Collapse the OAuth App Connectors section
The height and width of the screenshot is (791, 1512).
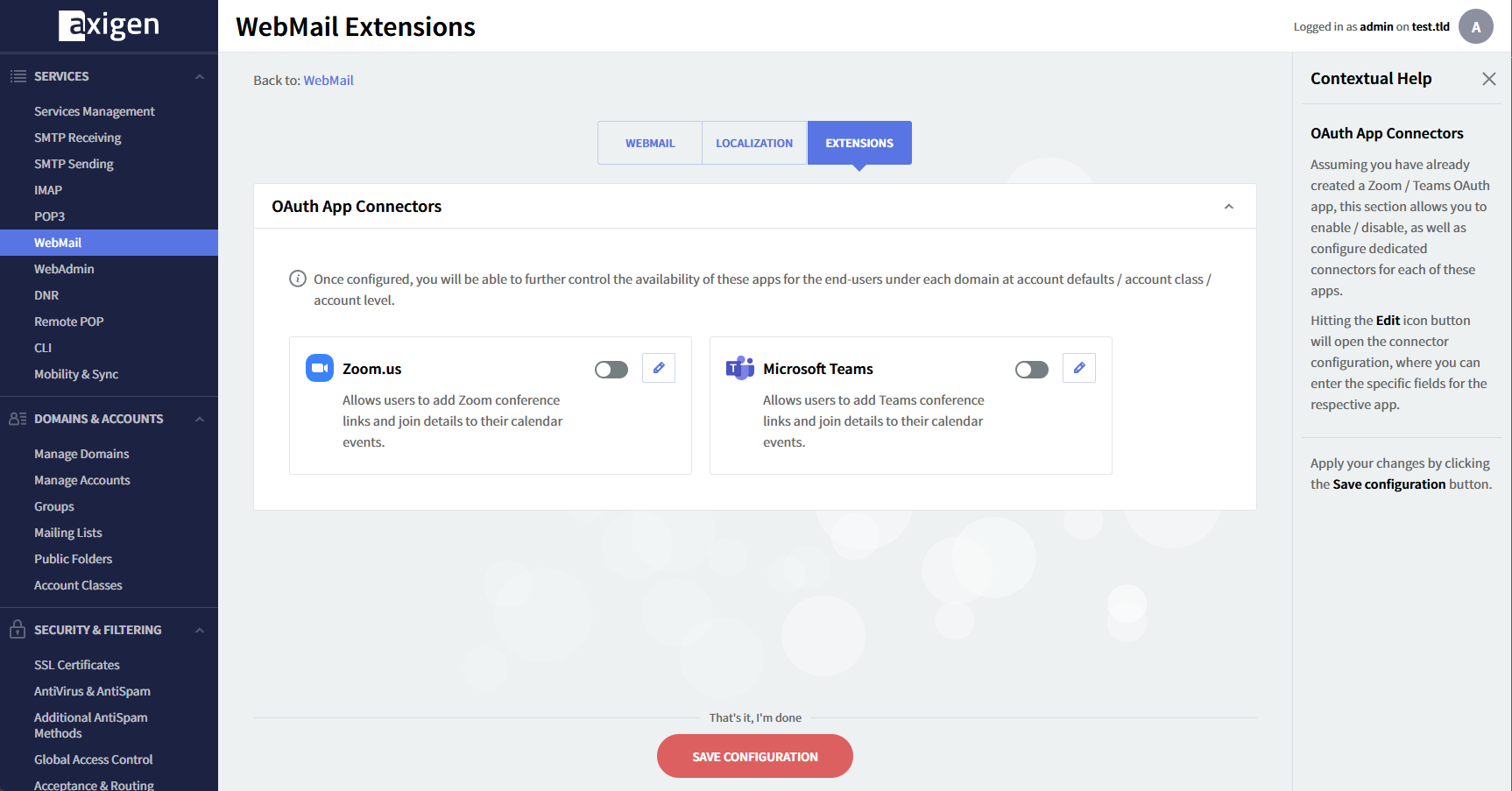(x=1228, y=207)
